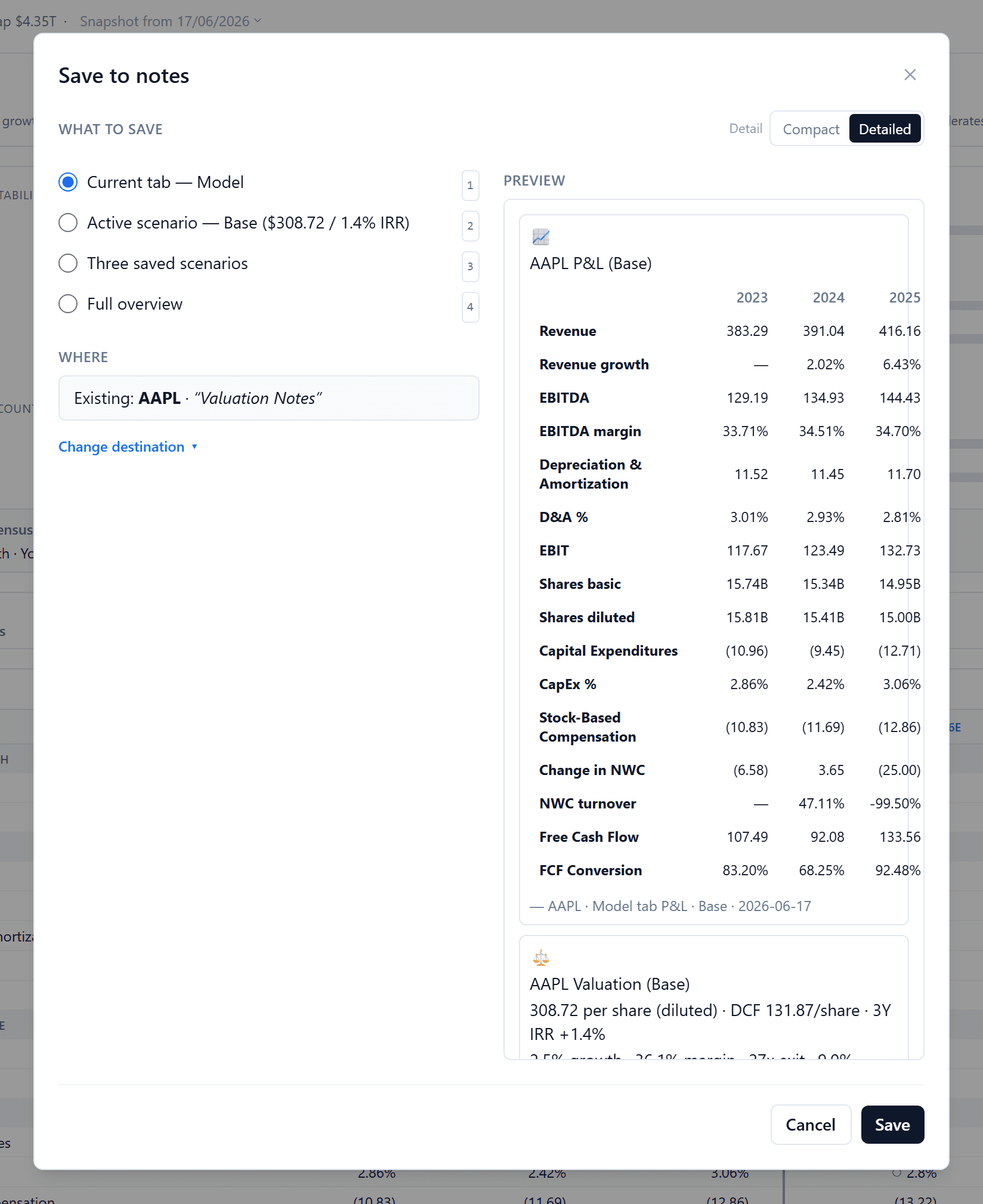Screen dimensions: 983x1204
Task: Click Revenue value 391.04
Action: pyautogui.click(x=823, y=331)
